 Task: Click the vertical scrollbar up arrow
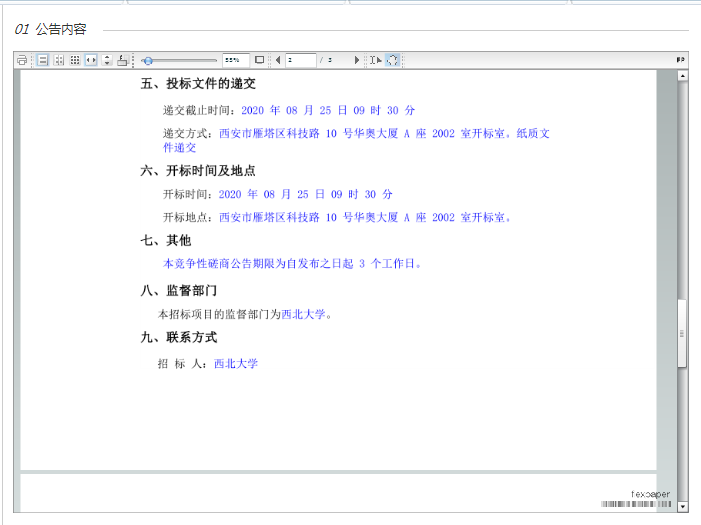pyautogui.click(x=683, y=76)
